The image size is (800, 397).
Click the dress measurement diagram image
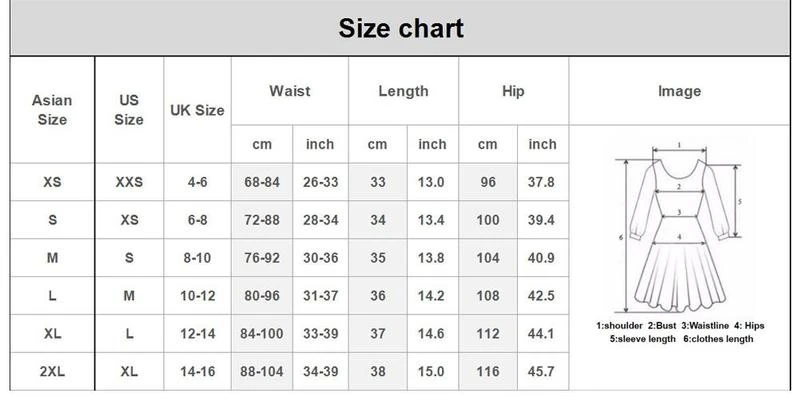coord(680,228)
